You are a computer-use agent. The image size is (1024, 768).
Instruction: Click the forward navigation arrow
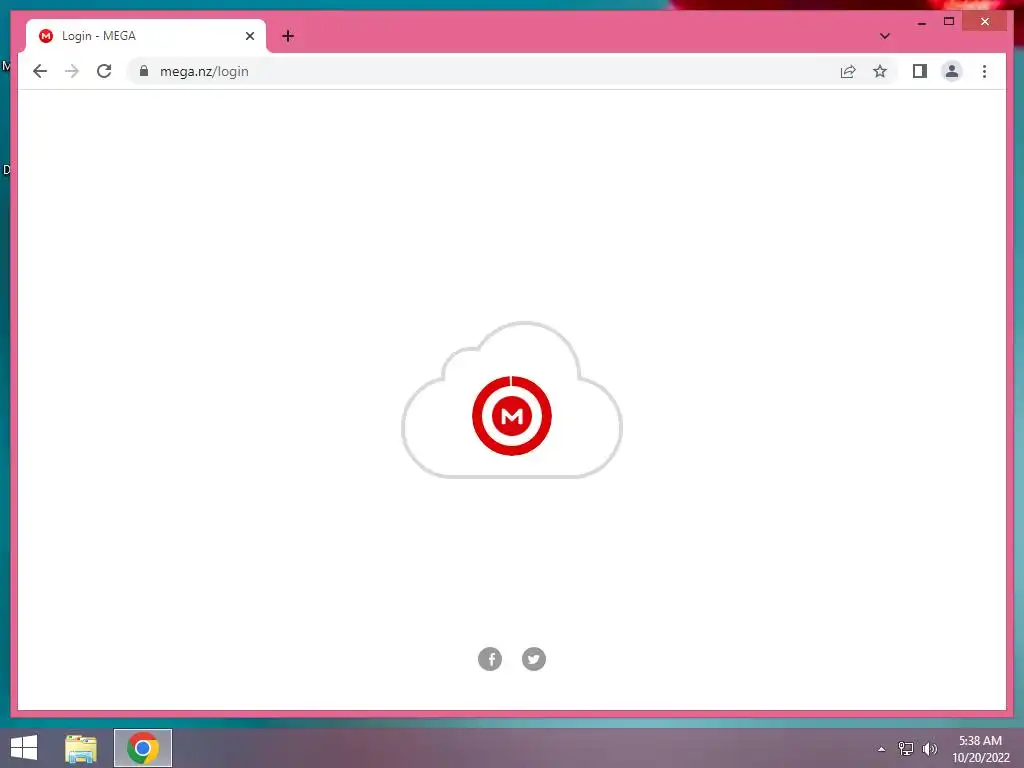click(x=72, y=71)
